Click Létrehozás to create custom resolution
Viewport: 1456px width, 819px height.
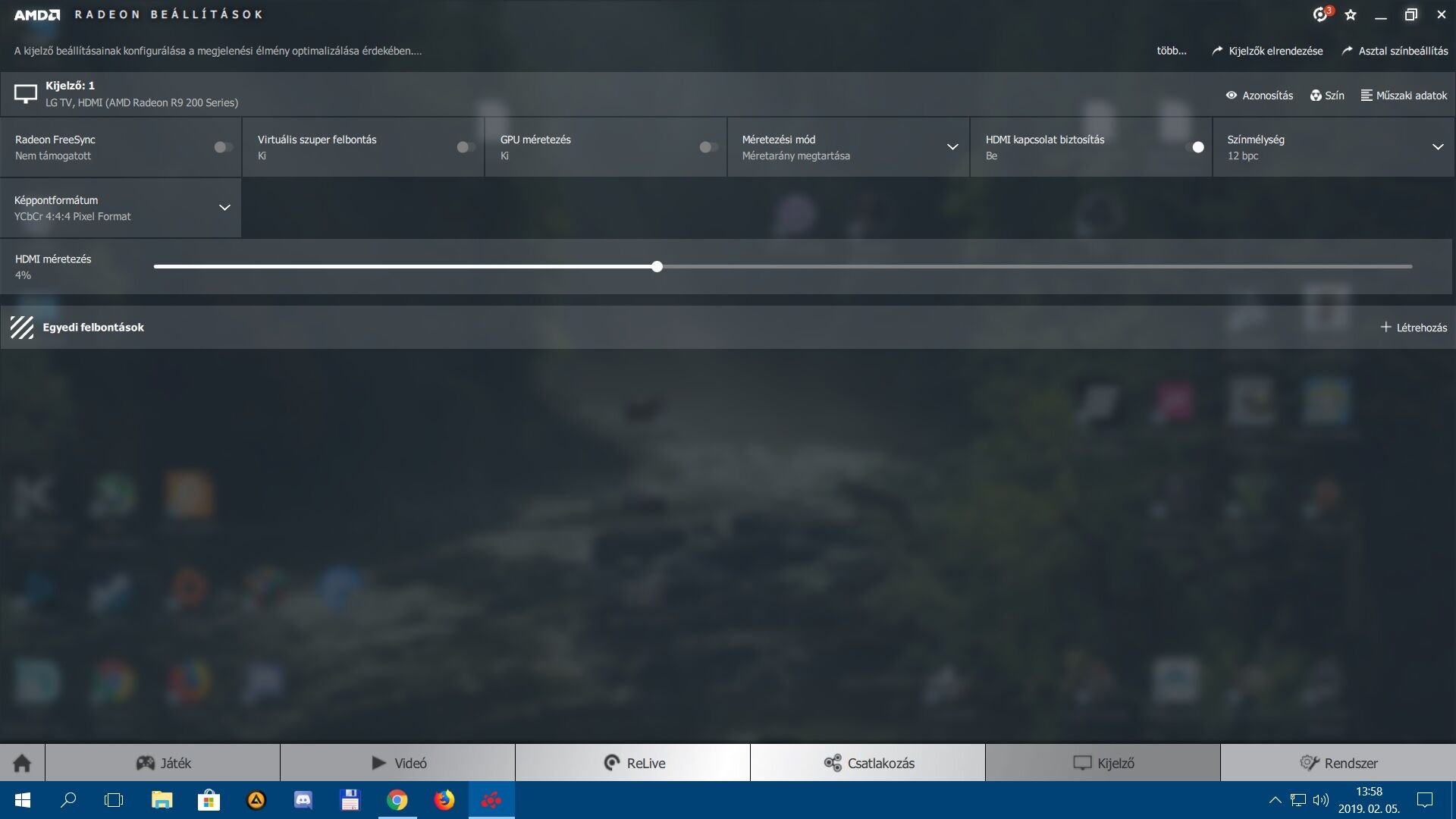[1414, 328]
